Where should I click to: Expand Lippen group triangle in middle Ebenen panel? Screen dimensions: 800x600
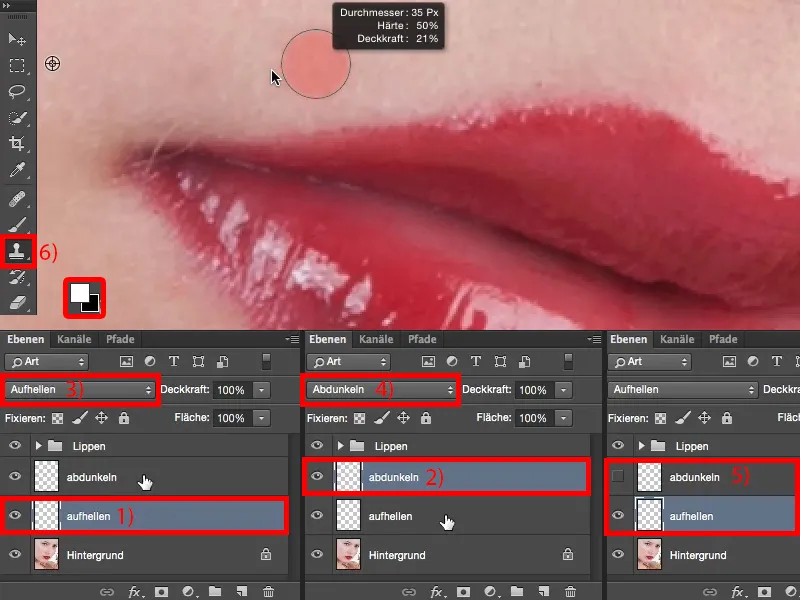pos(340,446)
